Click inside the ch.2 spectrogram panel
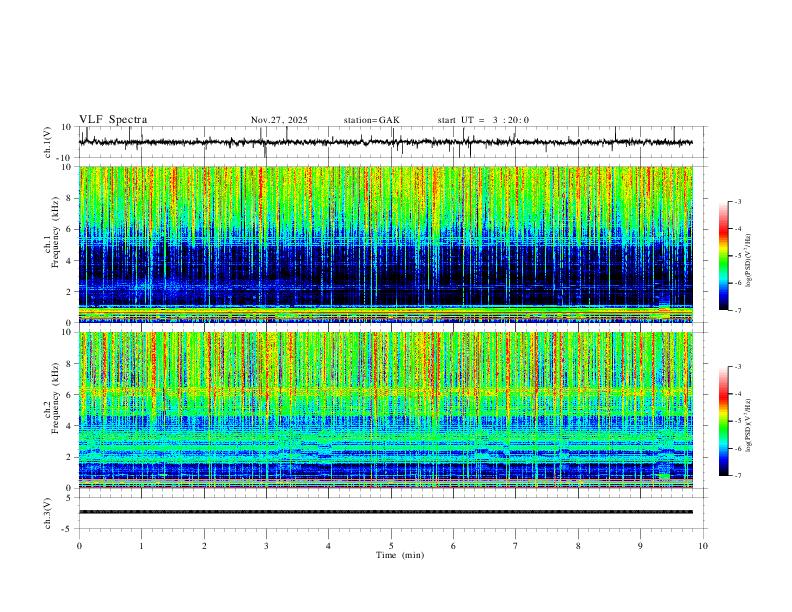 [385, 410]
